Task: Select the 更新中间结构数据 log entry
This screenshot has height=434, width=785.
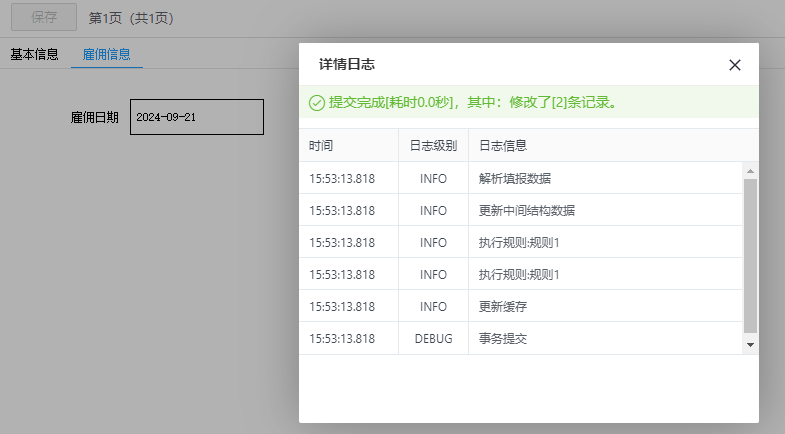Action: point(527,210)
